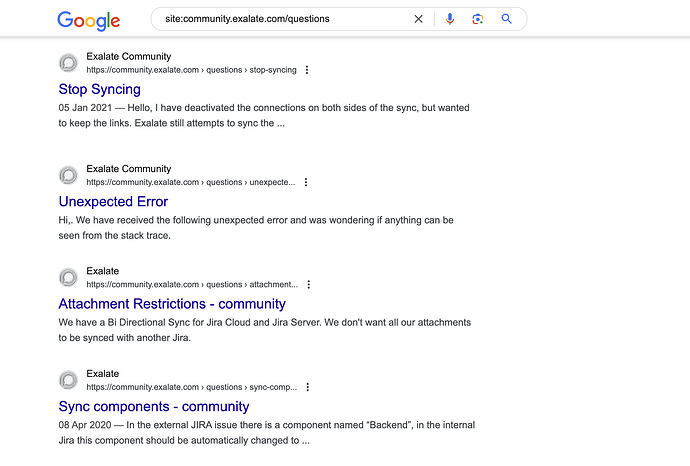Click the questions › sync-comp... breadcrumb URL

click(x=191, y=387)
